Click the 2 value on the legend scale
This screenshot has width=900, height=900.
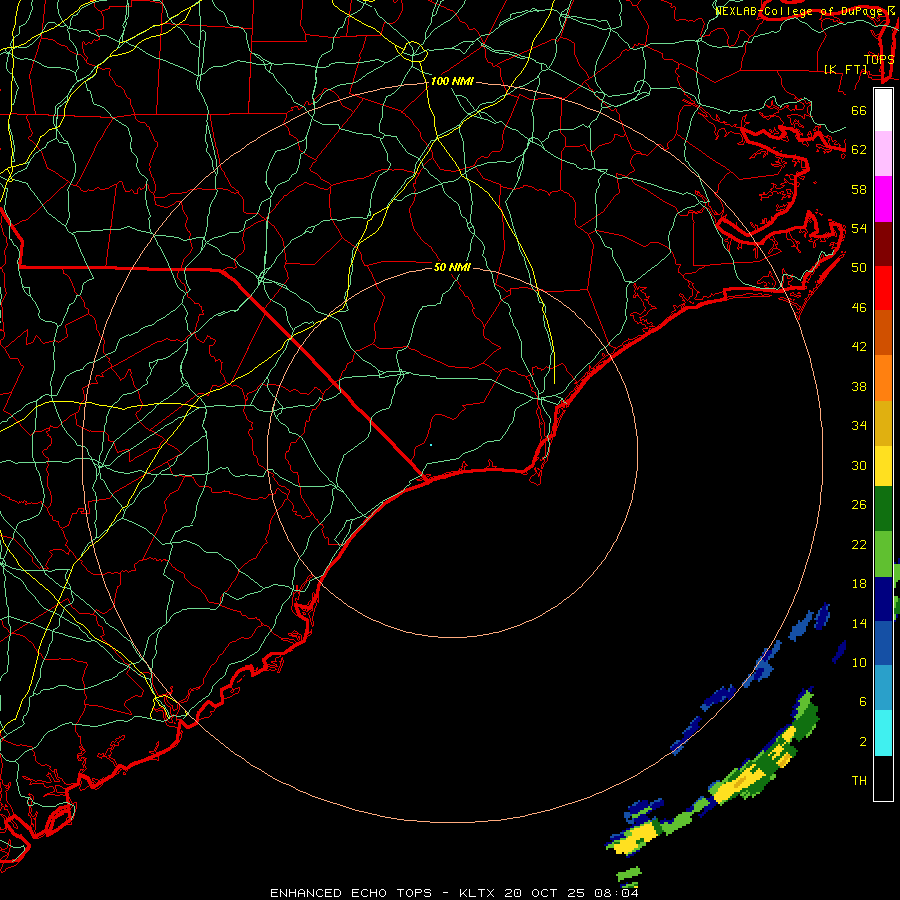click(863, 742)
